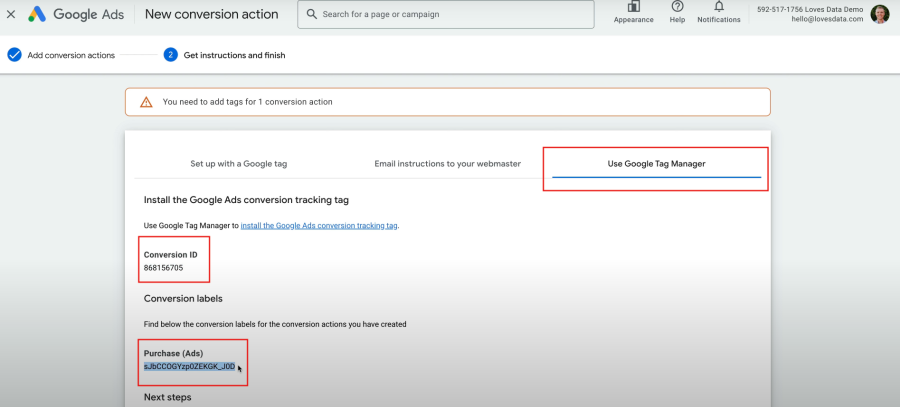Select the Get instructions and finish step
The image size is (900, 407).
coord(234,55)
